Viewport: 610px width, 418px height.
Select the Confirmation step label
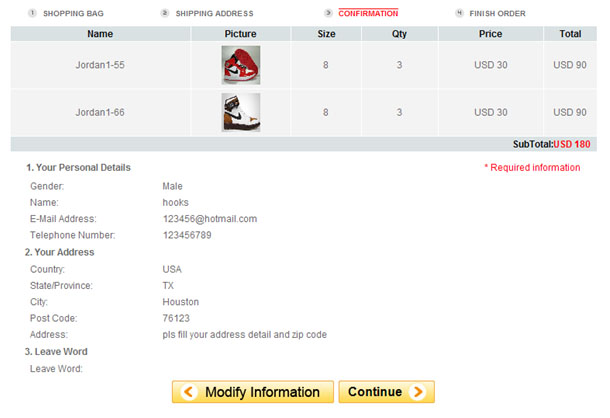pos(368,14)
